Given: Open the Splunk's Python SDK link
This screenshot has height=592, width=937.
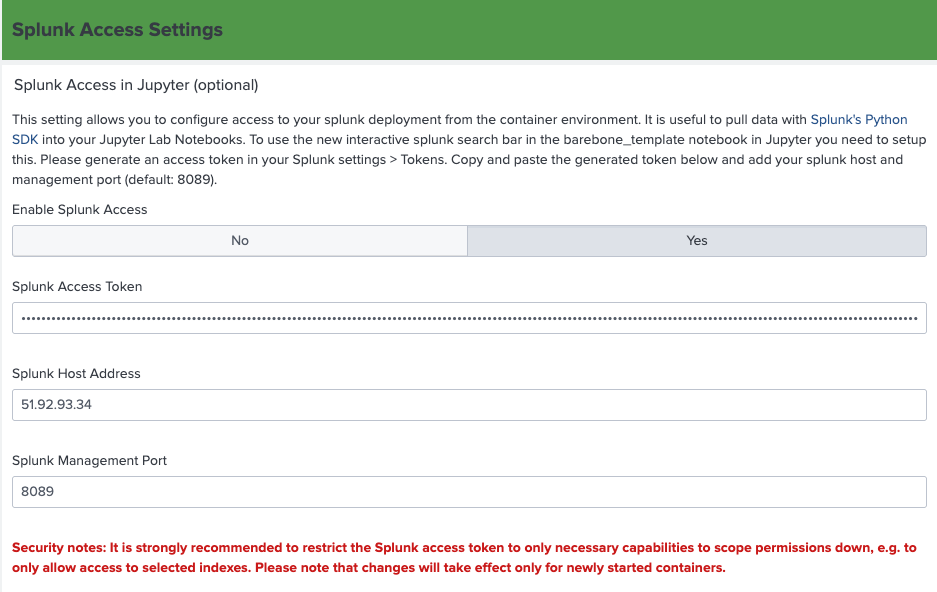Looking at the screenshot, I should click(859, 119).
